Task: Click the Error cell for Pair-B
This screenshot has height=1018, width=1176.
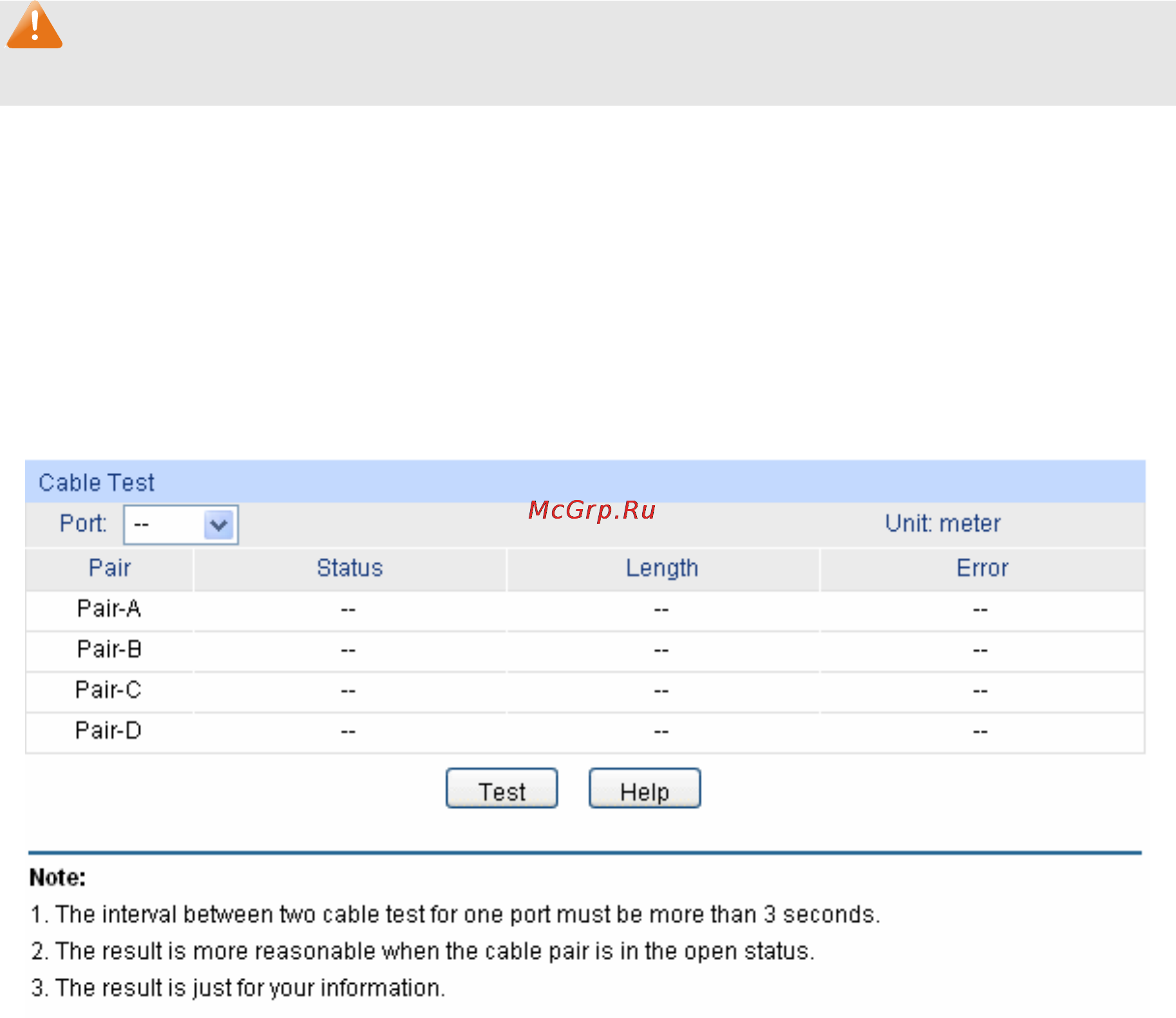Action: pyautogui.click(x=982, y=651)
